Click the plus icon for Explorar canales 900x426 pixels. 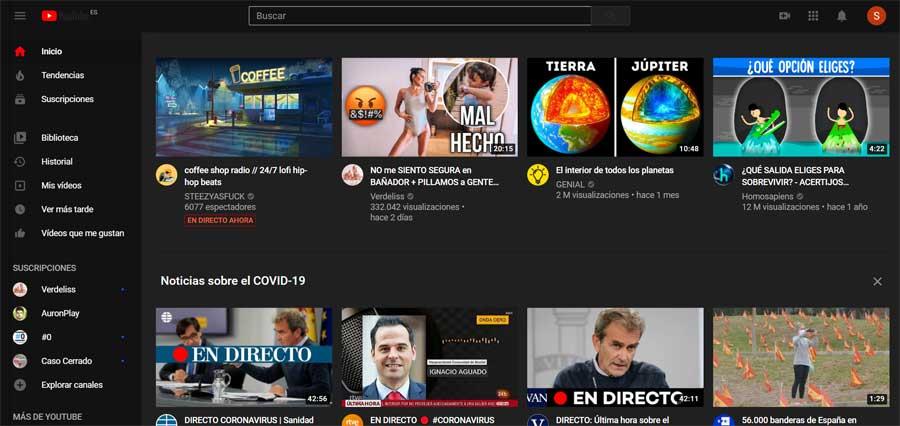[x=20, y=385]
